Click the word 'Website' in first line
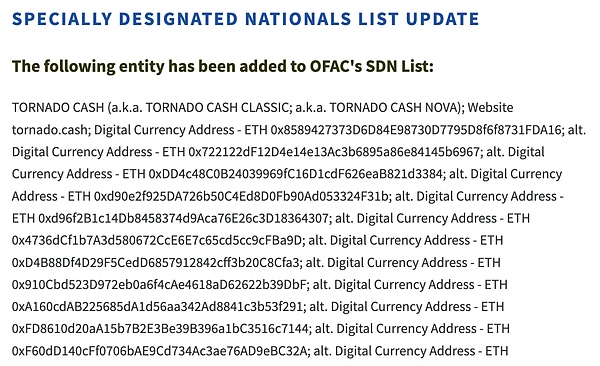600x366 pixels. pyautogui.click(x=490, y=107)
